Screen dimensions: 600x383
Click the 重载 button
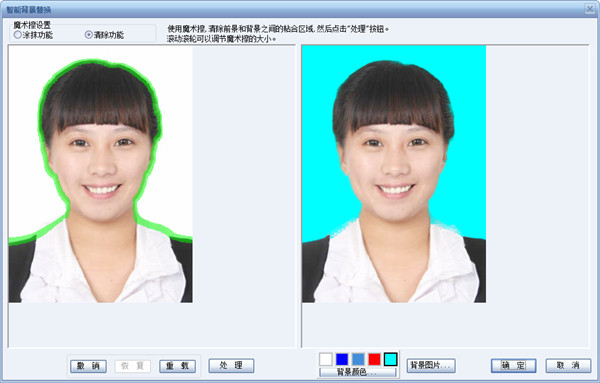[x=178, y=366]
